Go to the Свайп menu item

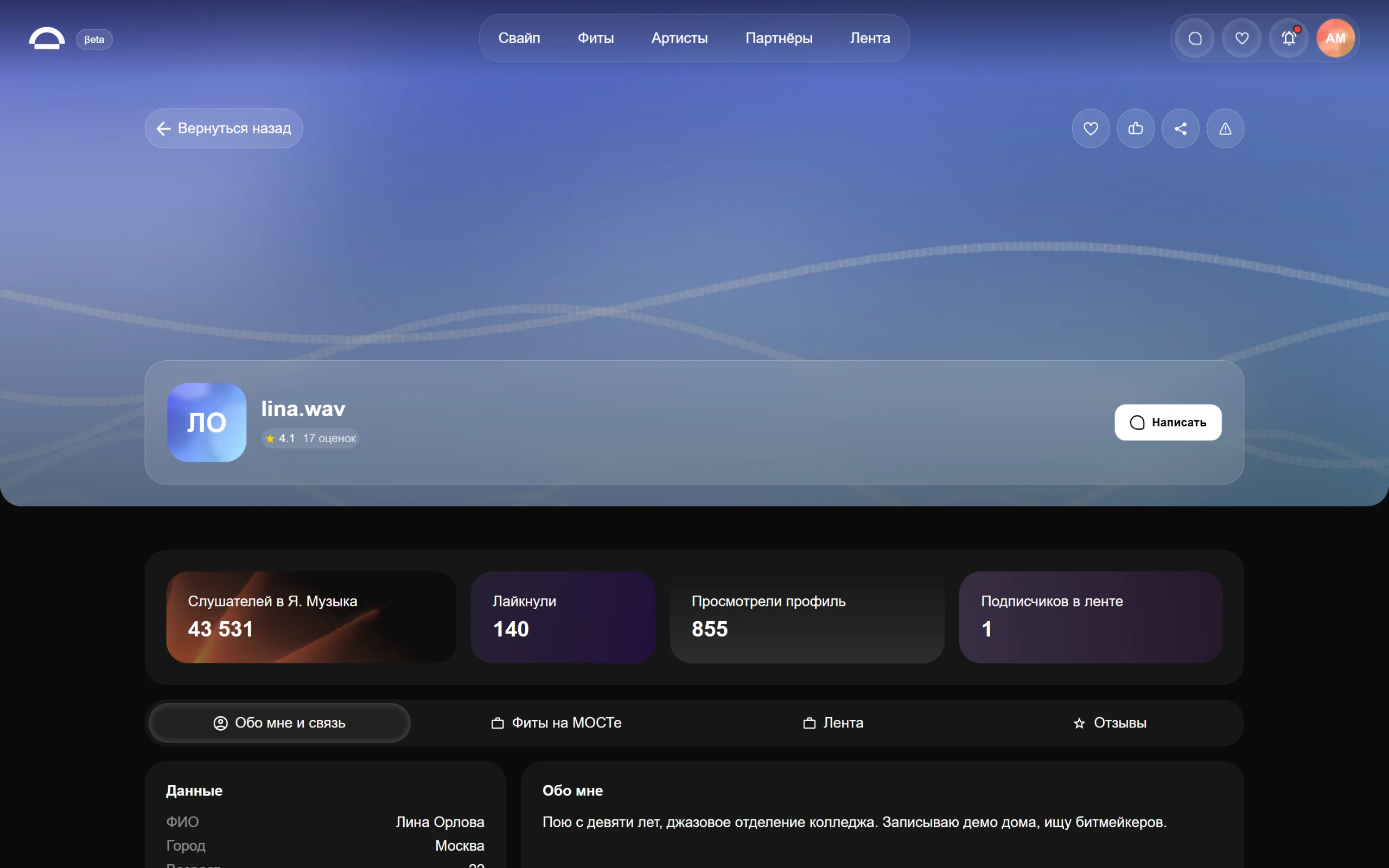(519, 38)
